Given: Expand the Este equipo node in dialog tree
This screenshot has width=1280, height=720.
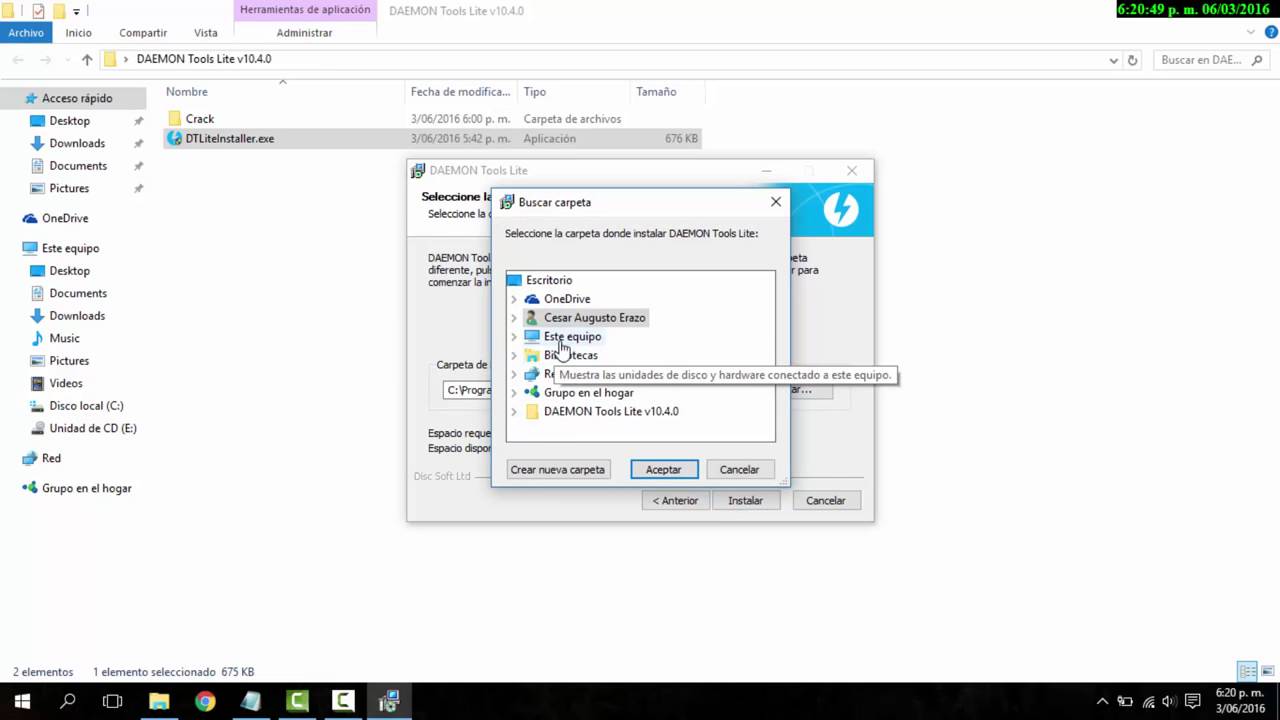Looking at the screenshot, I should [x=514, y=337].
